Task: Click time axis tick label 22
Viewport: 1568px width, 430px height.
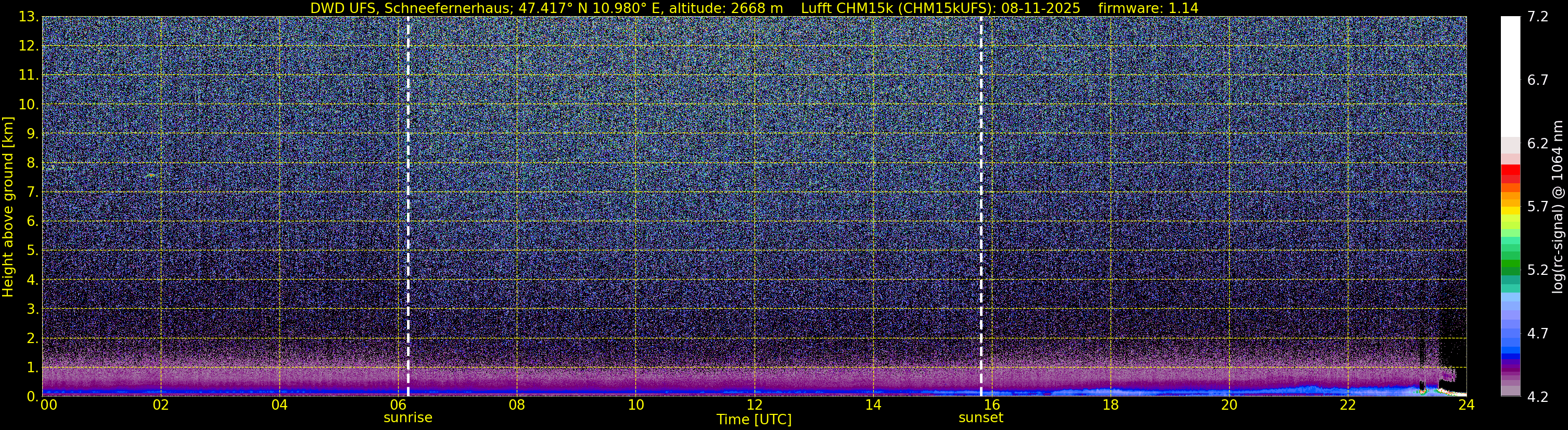Action: (1348, 405)
